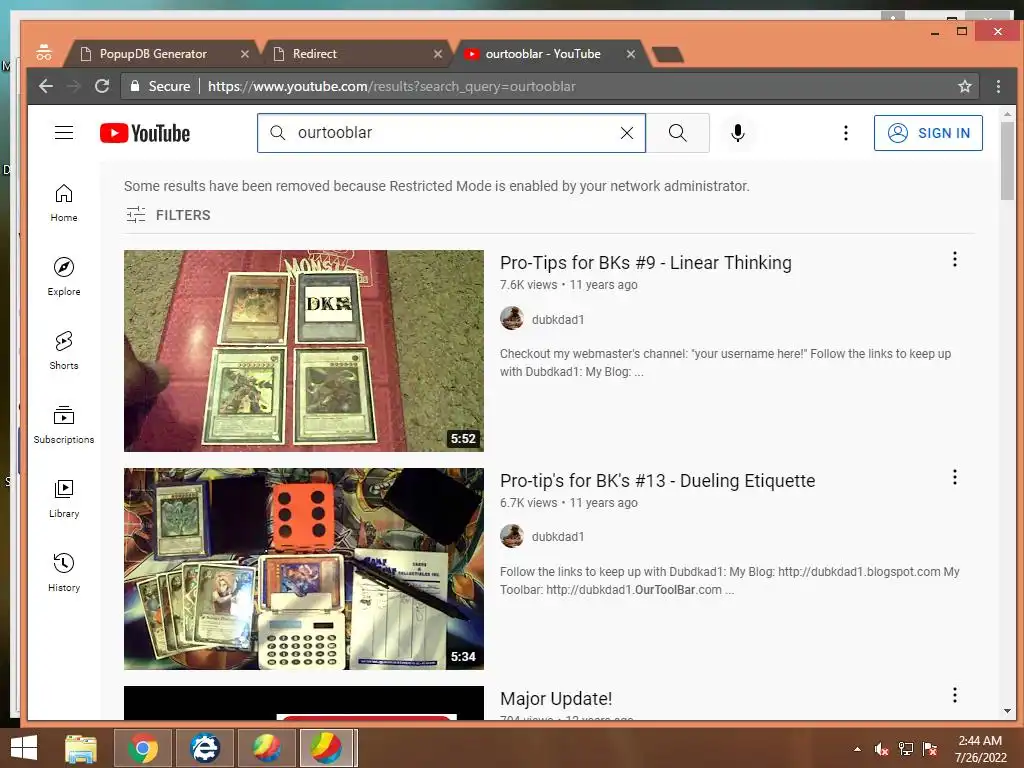Open options menu for Major Update video
Image resolution: width=1024 pixels, height=768 pixels.
click(x=955, y=695)
